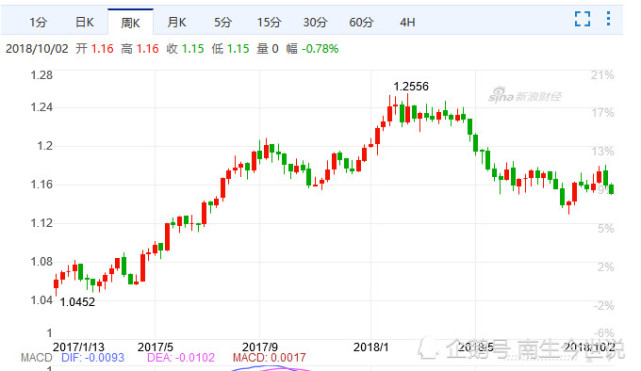The width and height of the screenshot is (641, 371).
Task: Select the 5分 interval tab
Action: point(223,22)
